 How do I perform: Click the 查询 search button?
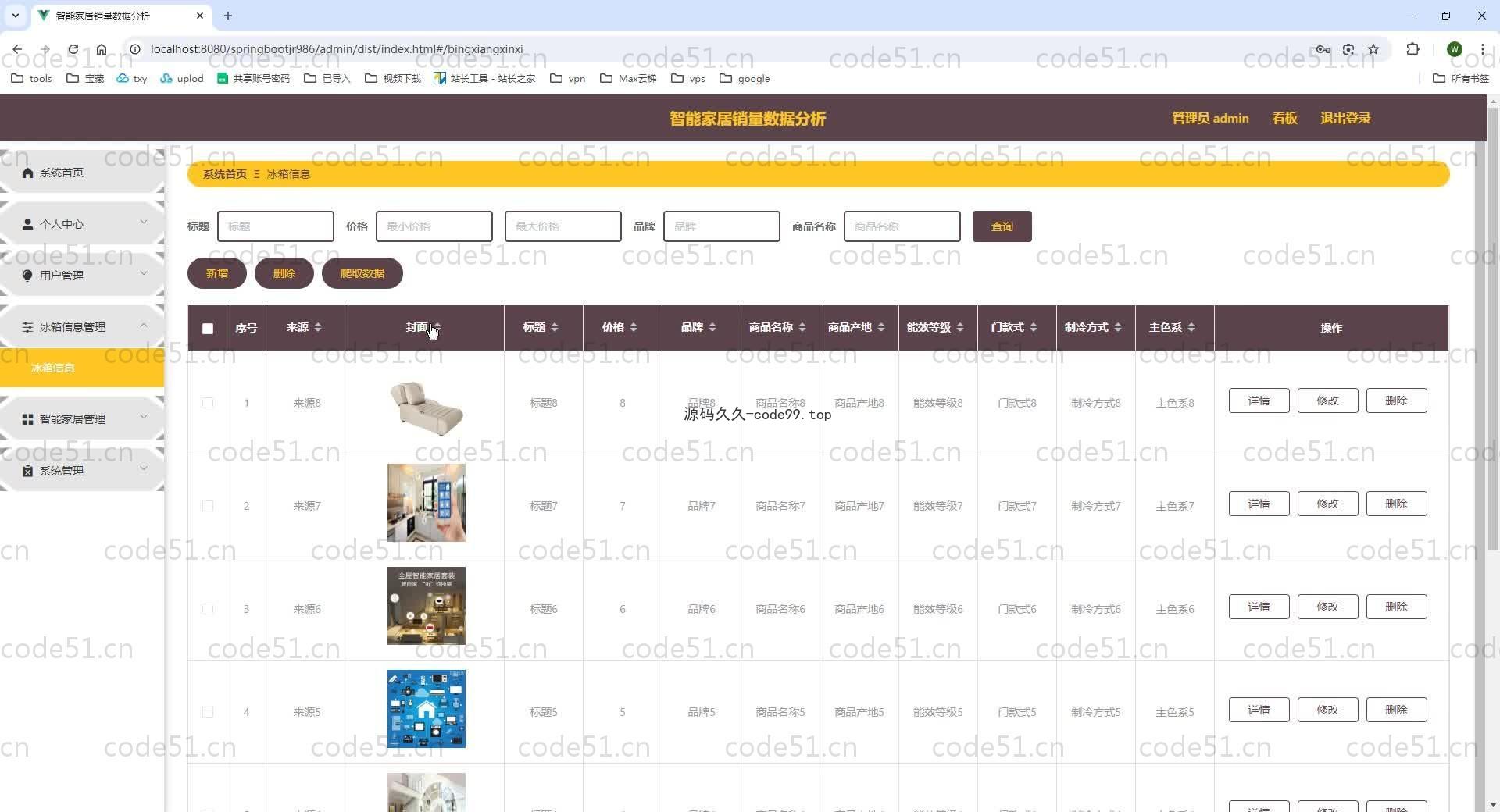[1002, 226]
